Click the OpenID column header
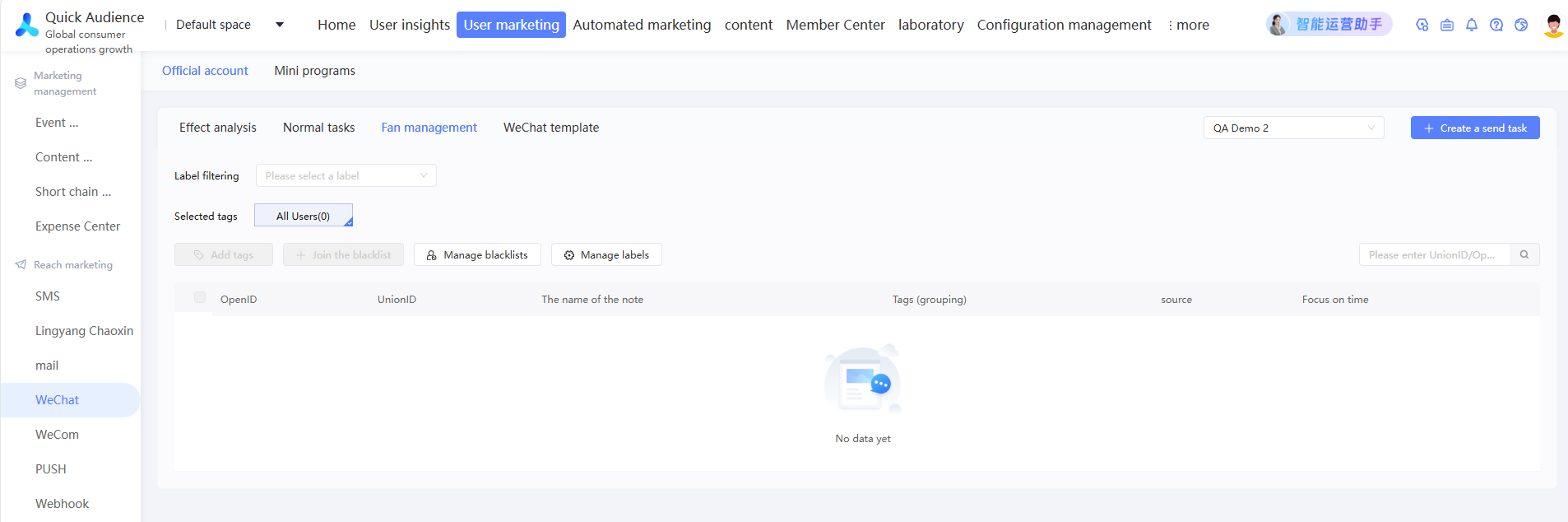The height and width of the screenshot is (522, 1568). [239, 300]
